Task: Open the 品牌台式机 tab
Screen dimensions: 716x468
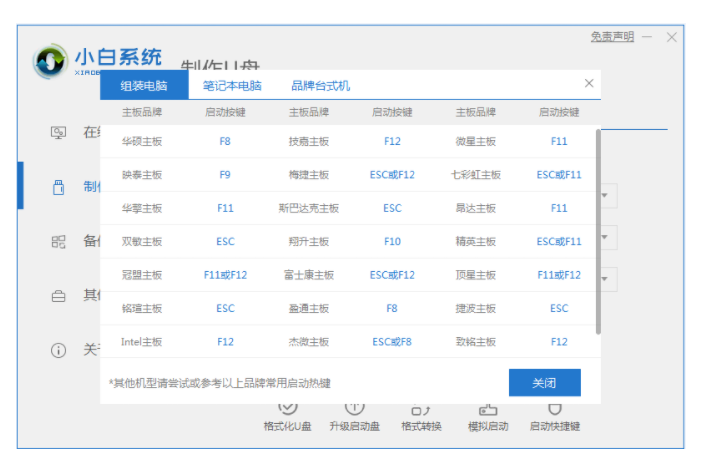Action: click(320, 86)
